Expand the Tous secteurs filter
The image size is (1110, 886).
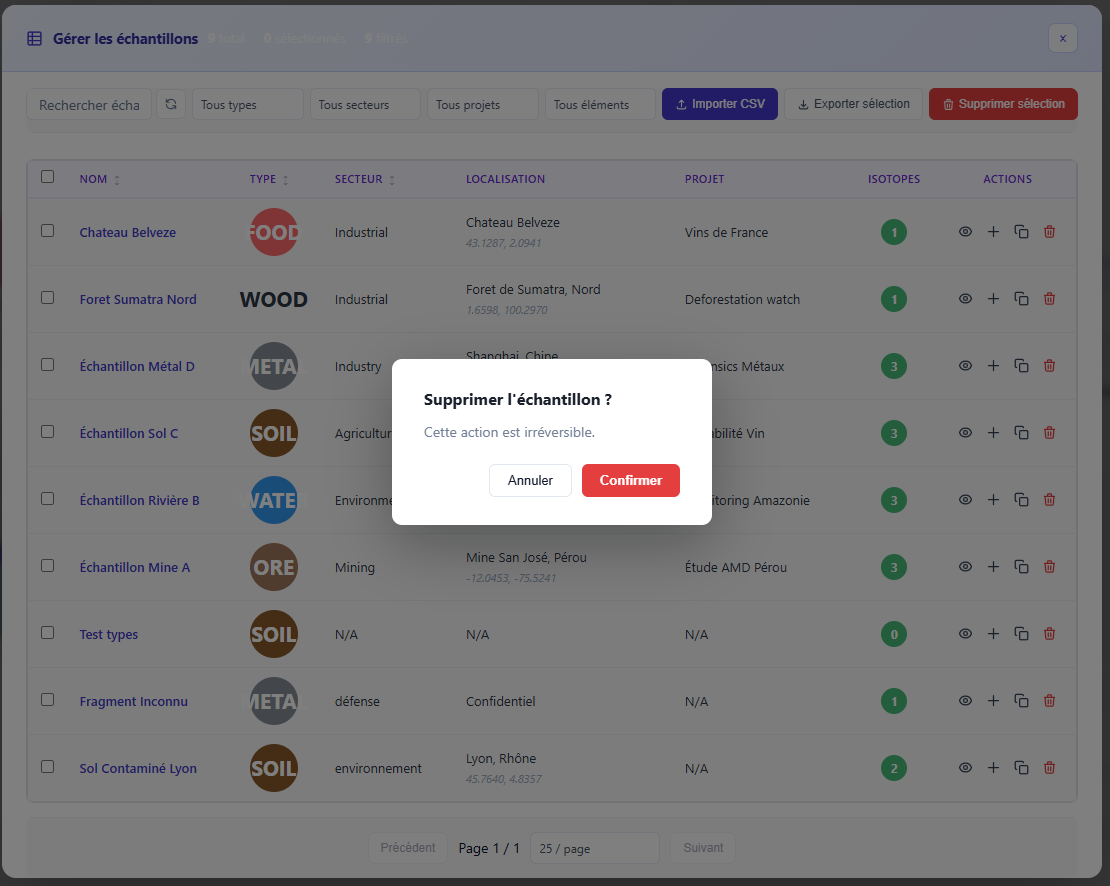click(x=365, y=105)
